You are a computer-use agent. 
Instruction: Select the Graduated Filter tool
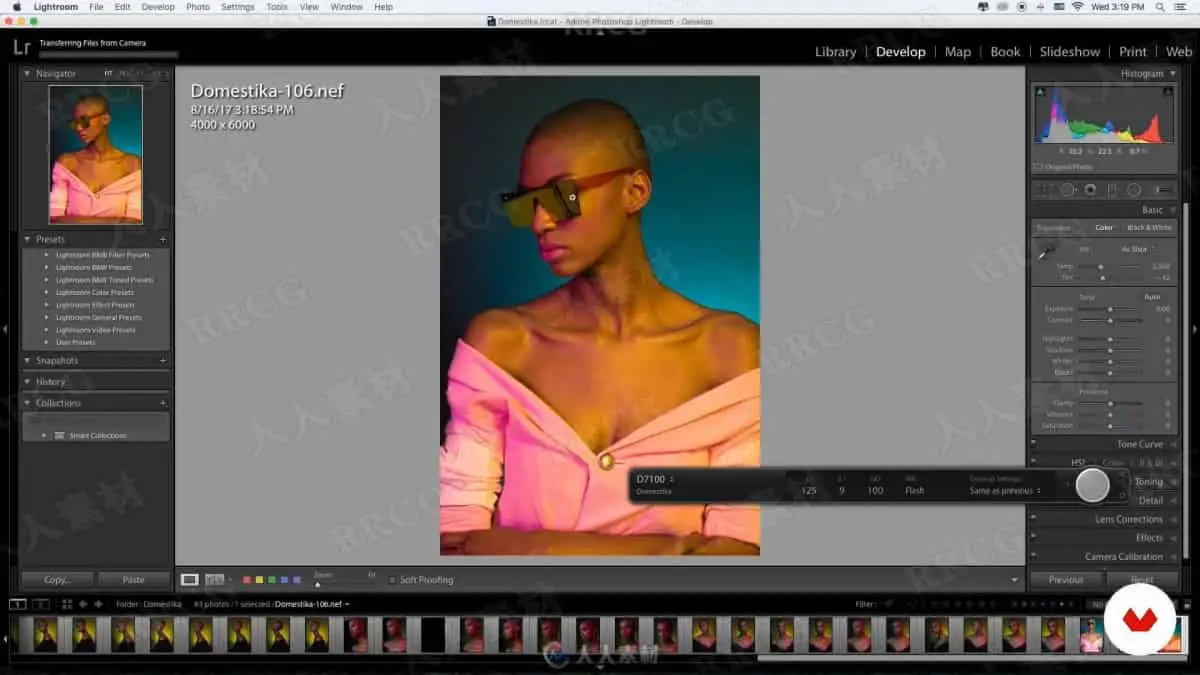click(1112, 190)
